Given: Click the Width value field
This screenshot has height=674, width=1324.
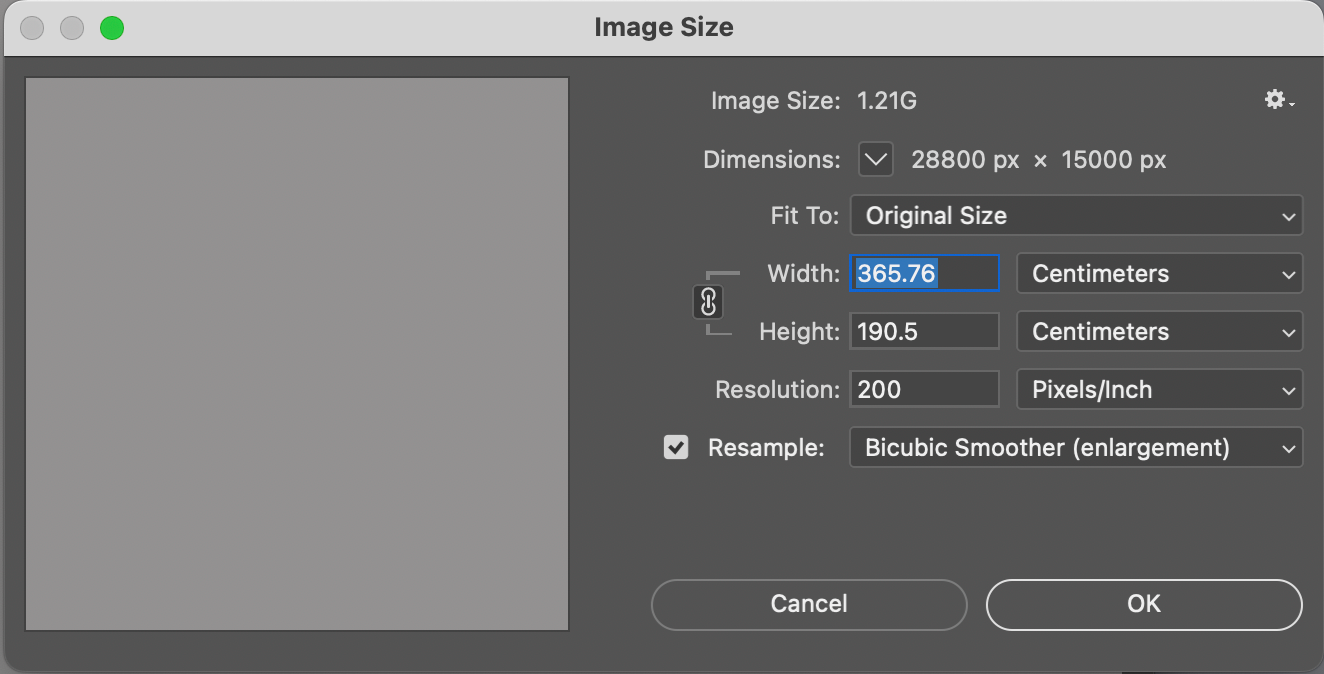Looking at the screenshot, I should click(x=924, y=274).
